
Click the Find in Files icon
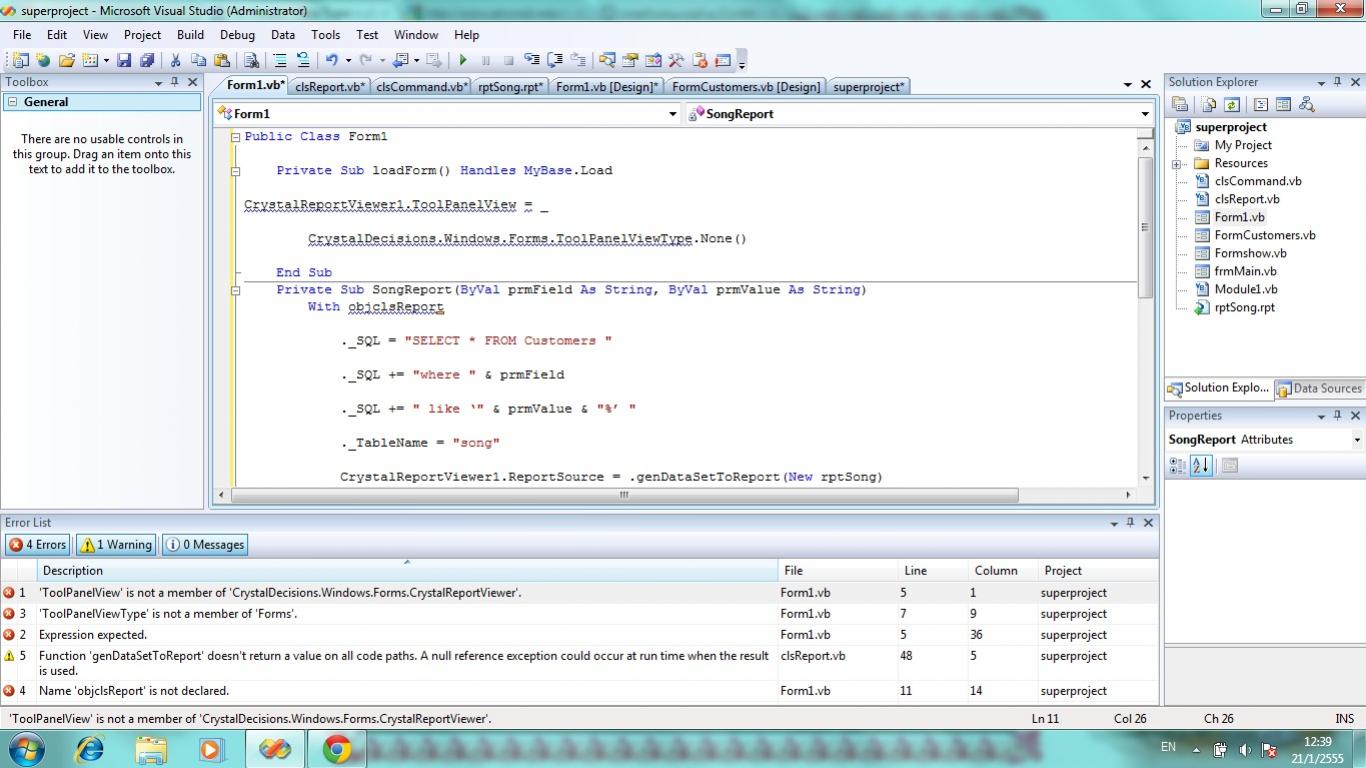click(x=252, y=60)
